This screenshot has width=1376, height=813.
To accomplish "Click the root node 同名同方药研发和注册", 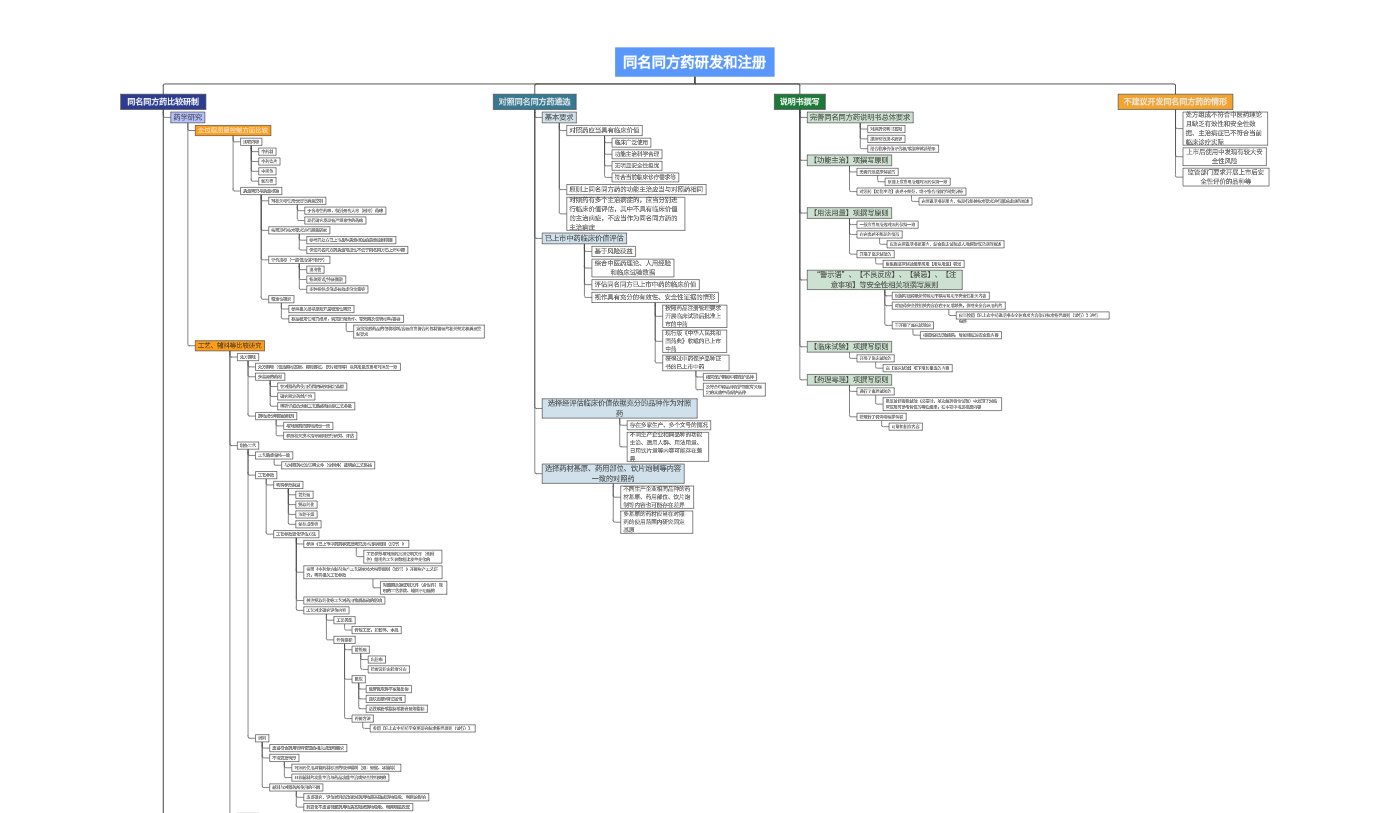I will [694, 62].
